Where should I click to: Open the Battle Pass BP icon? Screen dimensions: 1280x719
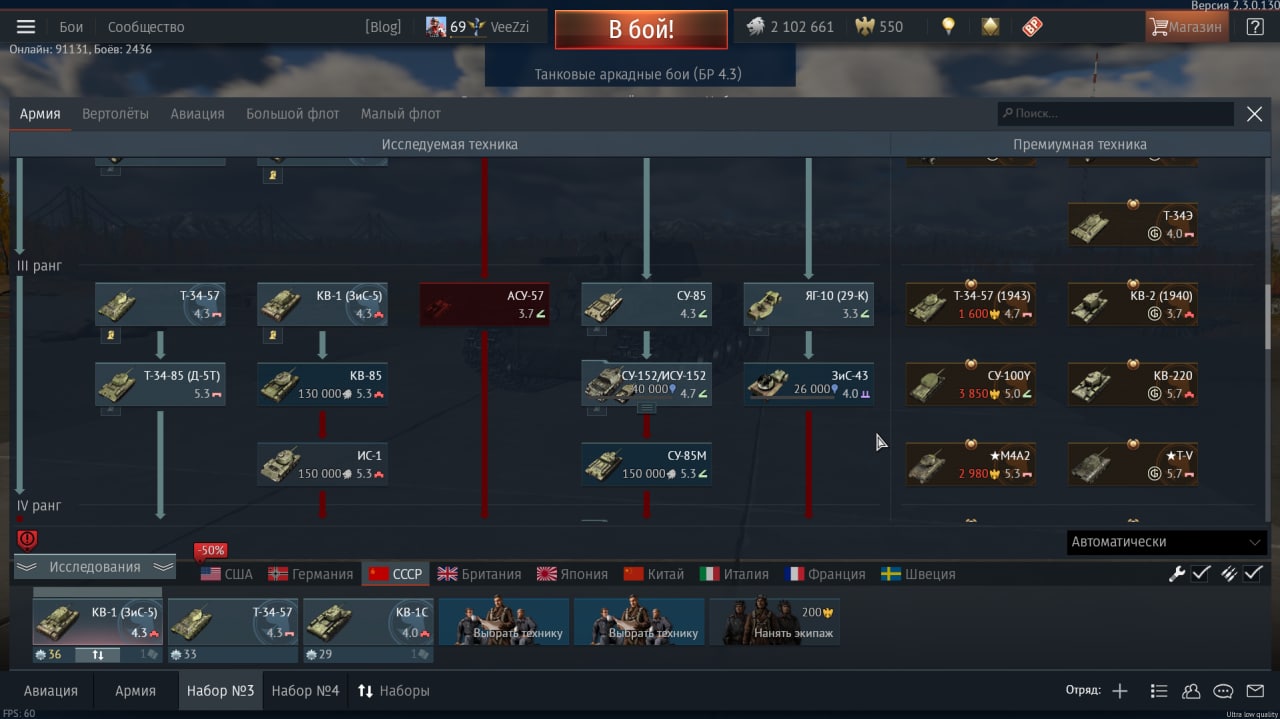tap(1032, 27)
